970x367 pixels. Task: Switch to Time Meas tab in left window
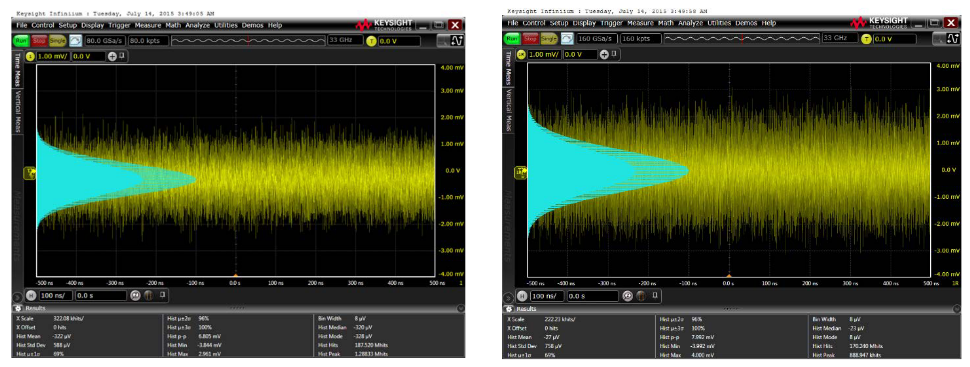[18, 69]
